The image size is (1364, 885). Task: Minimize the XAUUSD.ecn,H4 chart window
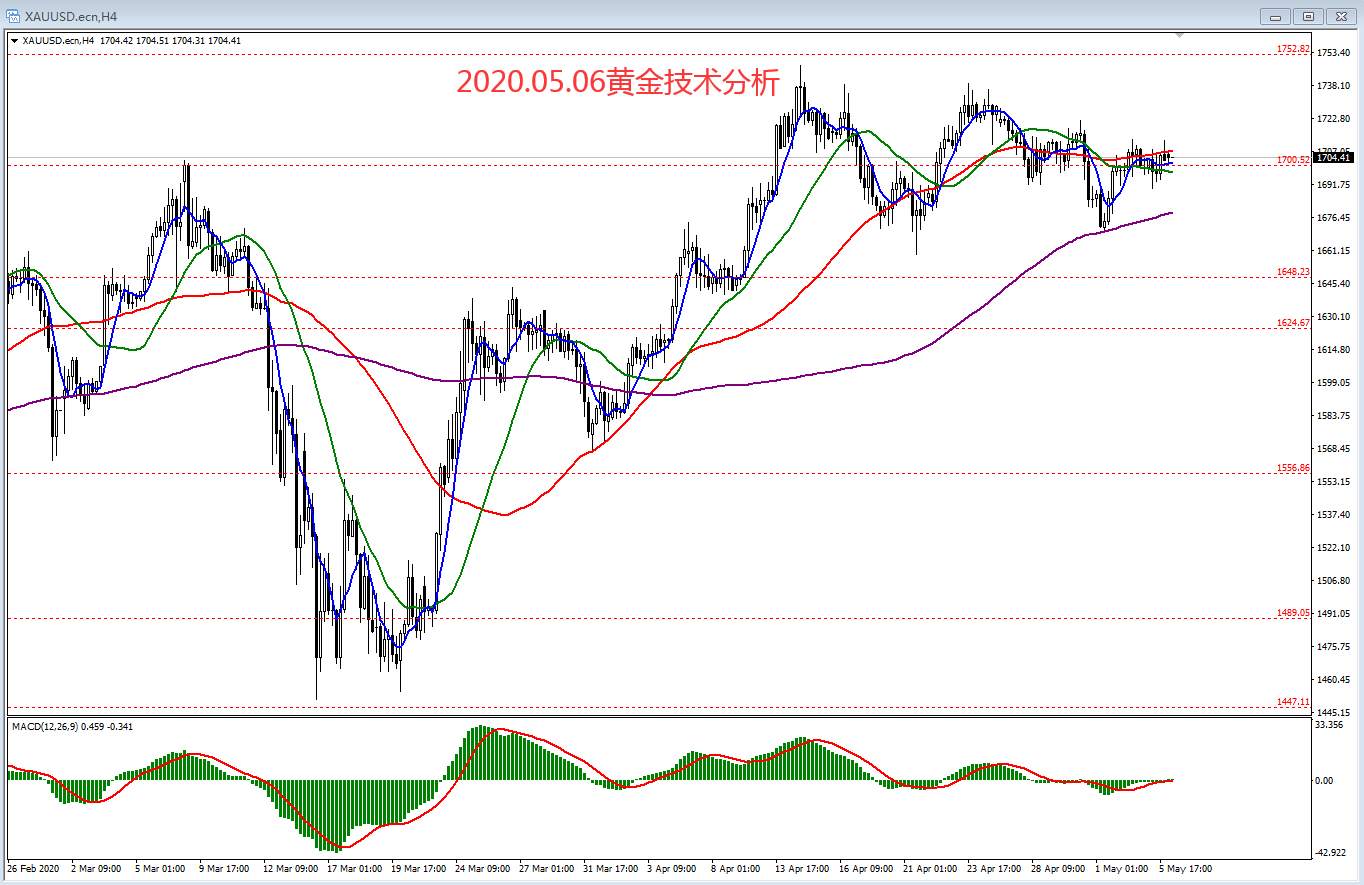tap(1275, 16)
